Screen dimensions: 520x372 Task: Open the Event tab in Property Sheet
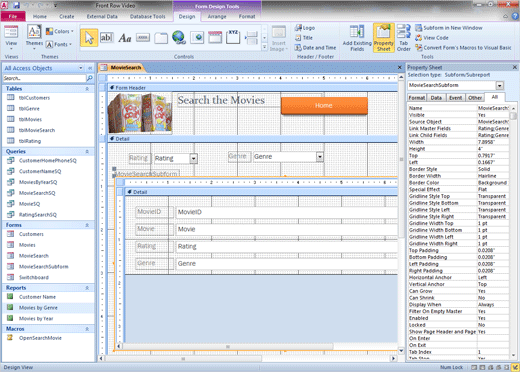455,98
